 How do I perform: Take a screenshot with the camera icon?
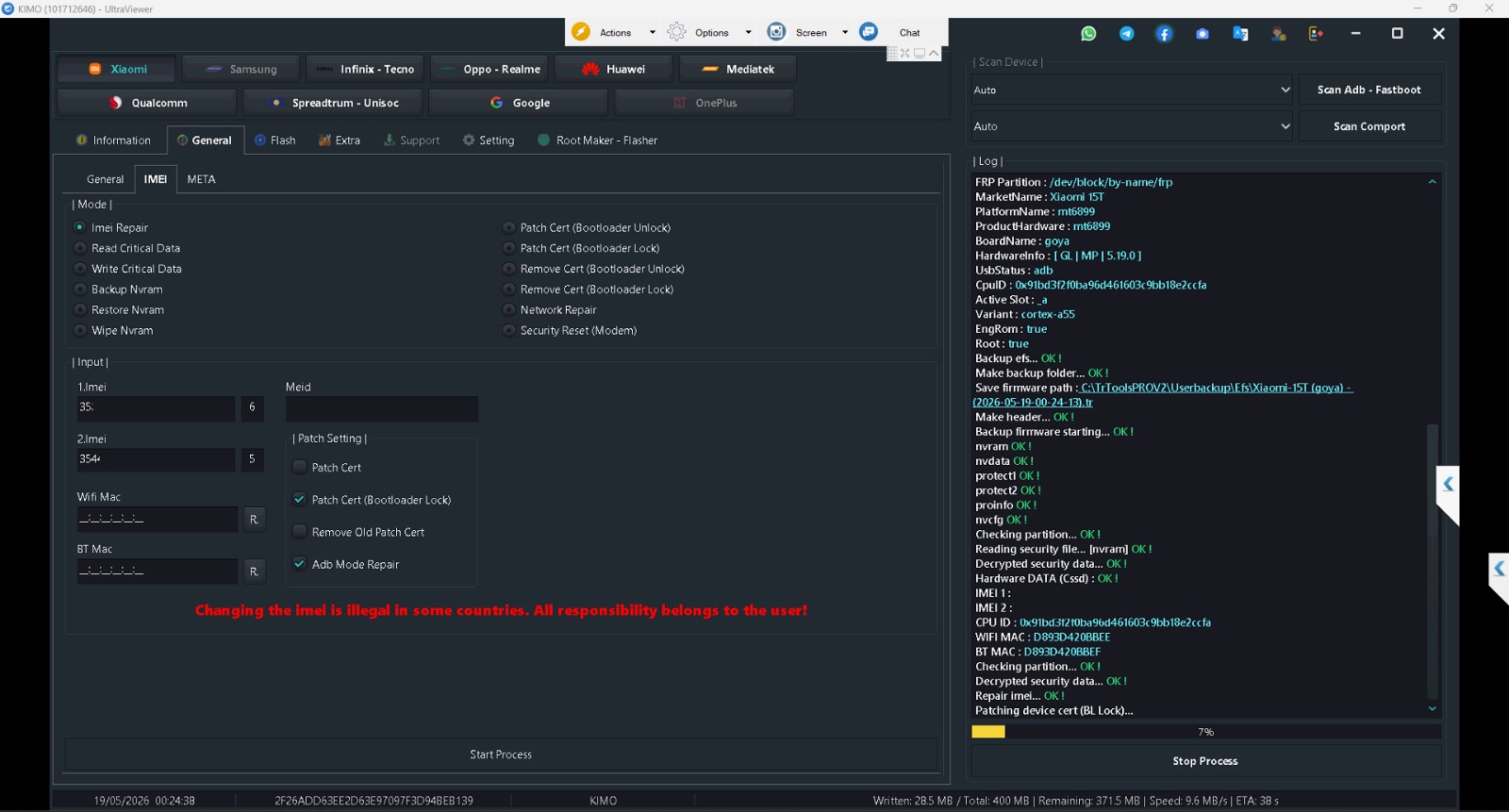click(x=1202, y=33)
